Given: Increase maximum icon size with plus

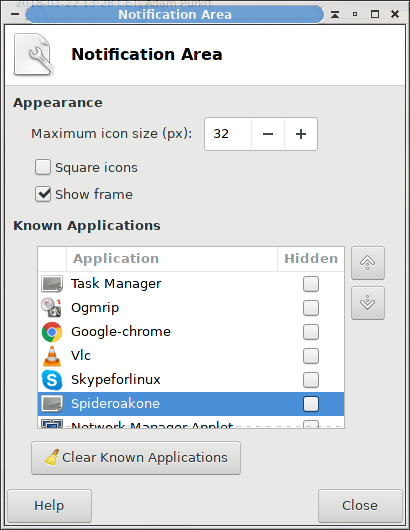Looking at the screenshot, I should coord(301,134).
